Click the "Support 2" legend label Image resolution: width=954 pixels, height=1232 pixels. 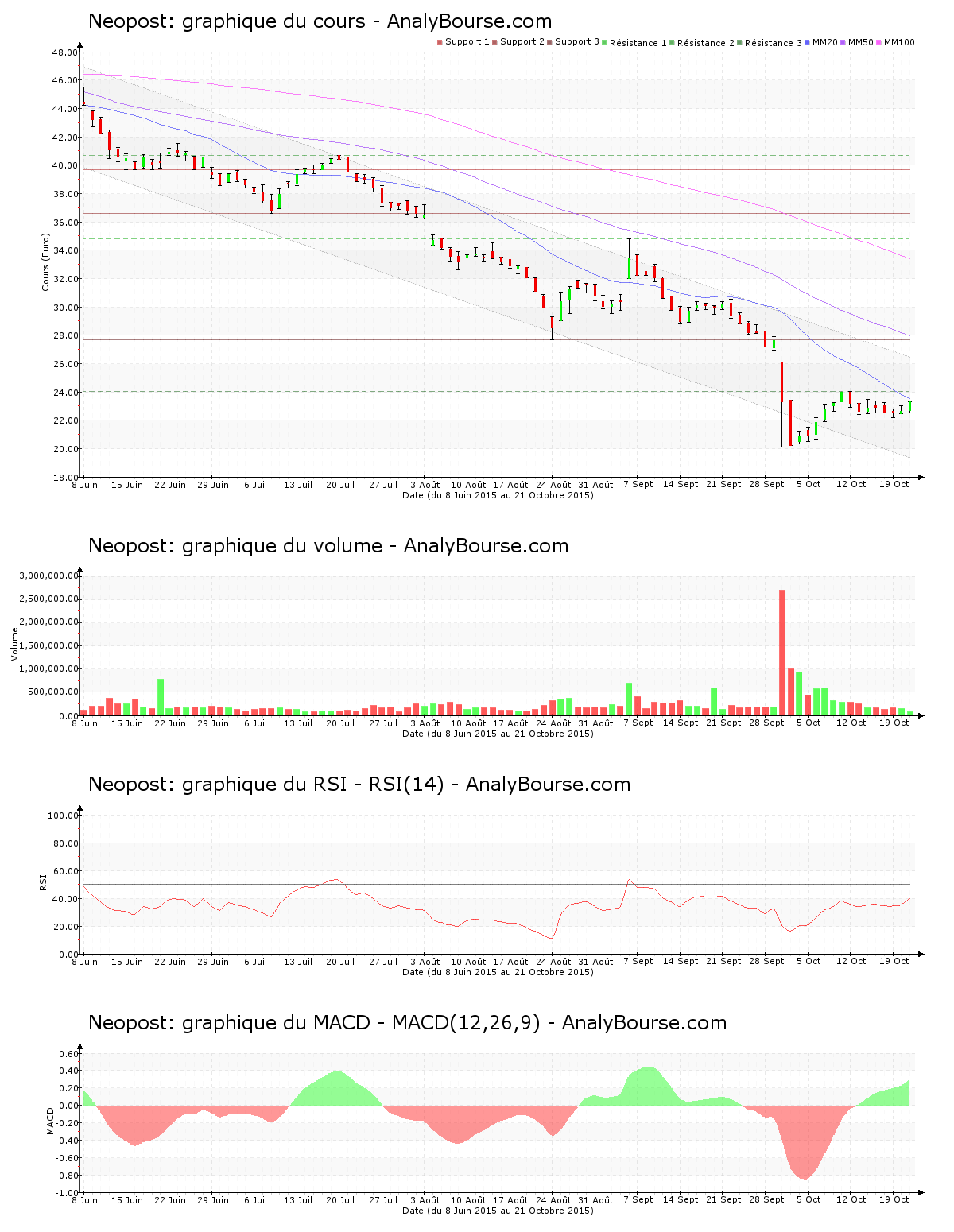point(522,42)
